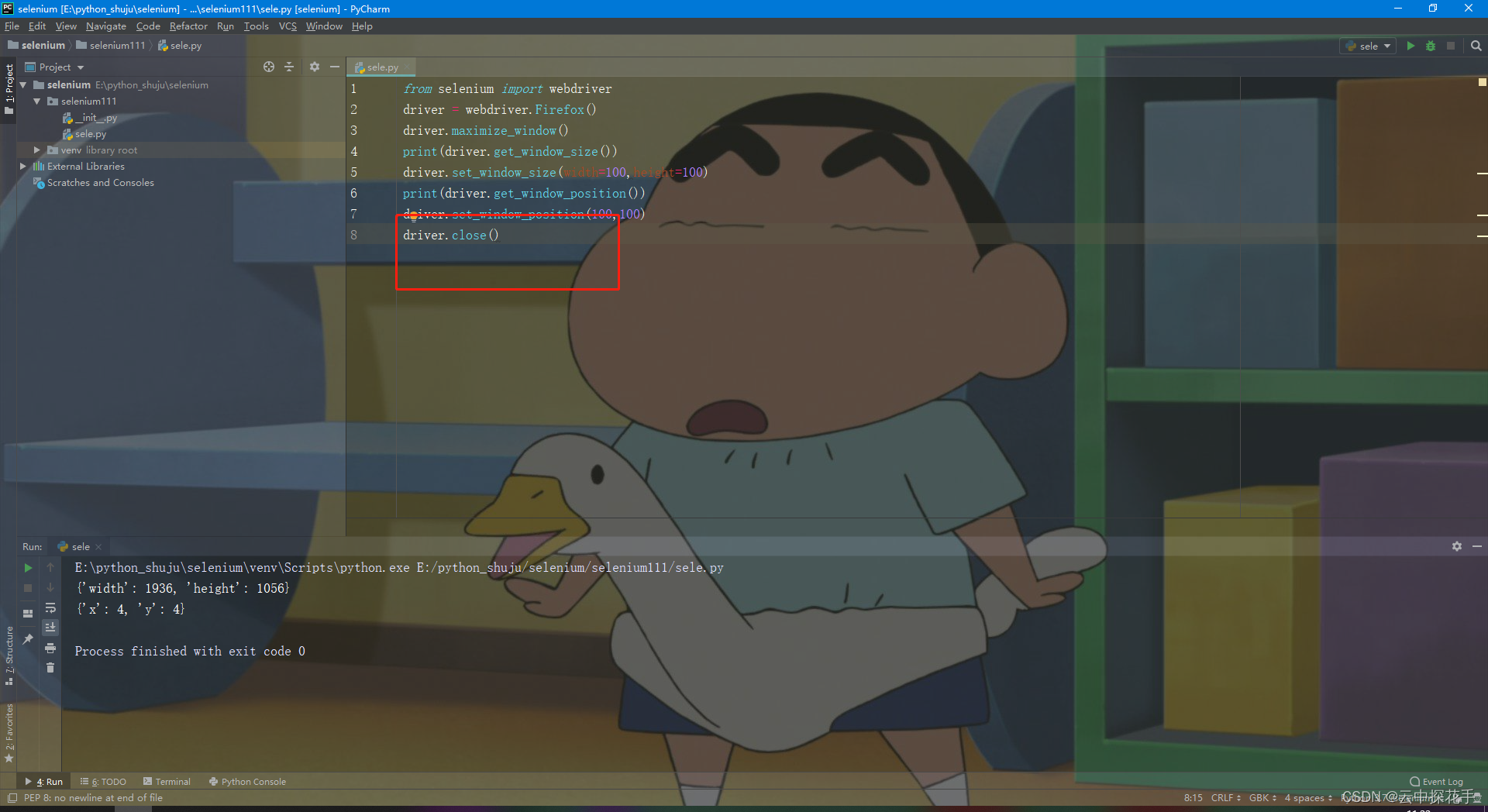The image size is (1488, 812).
Task: Toggle scroll to end in Run console
Action: click(50, 628)
